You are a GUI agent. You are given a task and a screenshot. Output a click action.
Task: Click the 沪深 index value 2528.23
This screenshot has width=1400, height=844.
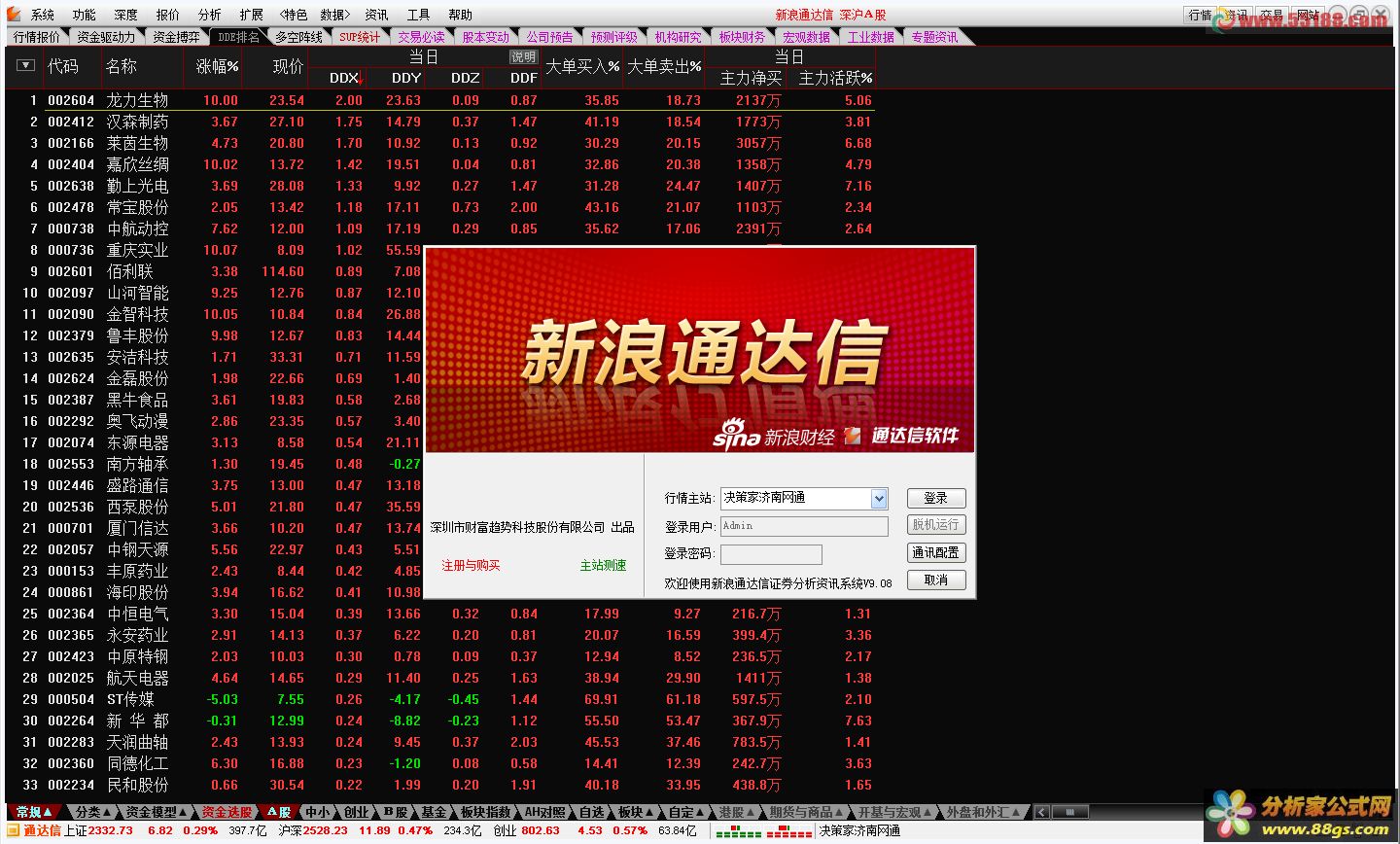325,831
